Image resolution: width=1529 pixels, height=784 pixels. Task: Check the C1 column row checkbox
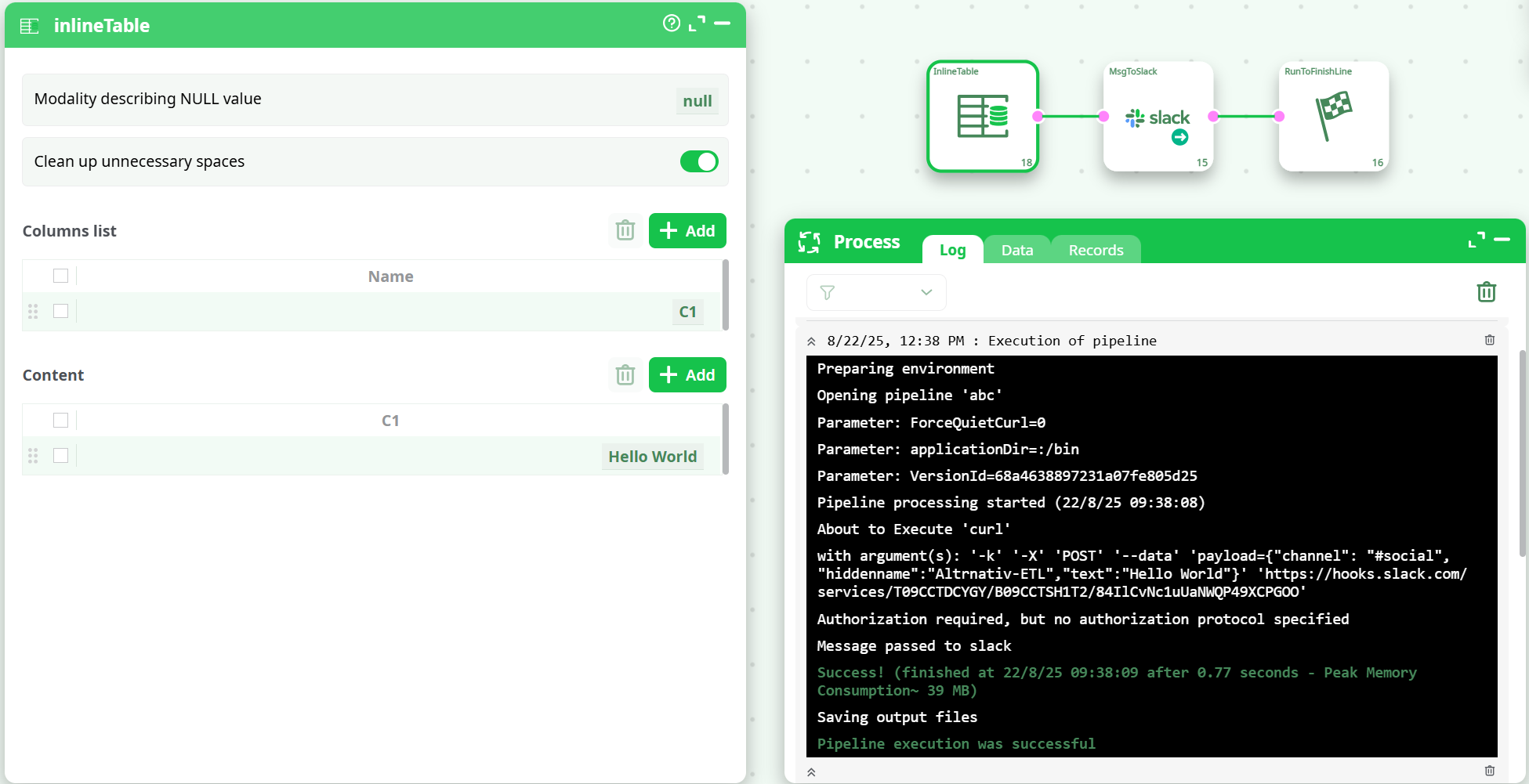pyautogui.click(x=60, y=311)
